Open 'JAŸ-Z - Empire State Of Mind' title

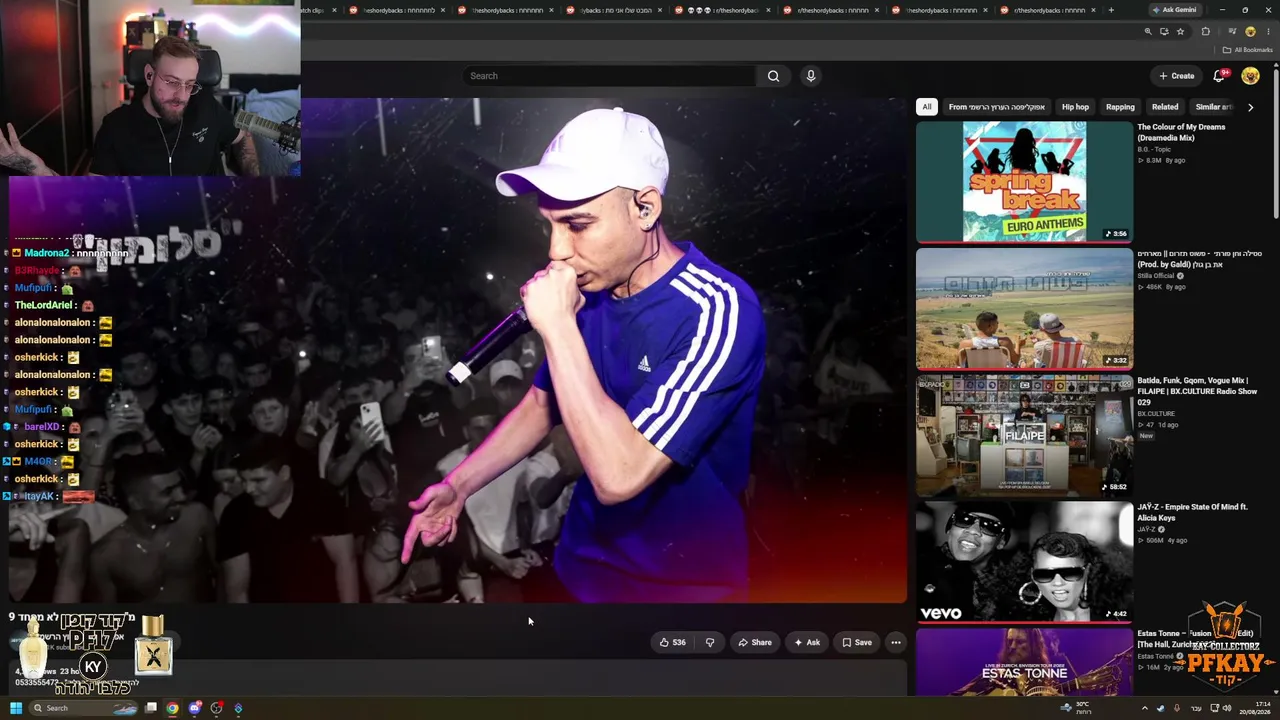(x=1192, y=512)
